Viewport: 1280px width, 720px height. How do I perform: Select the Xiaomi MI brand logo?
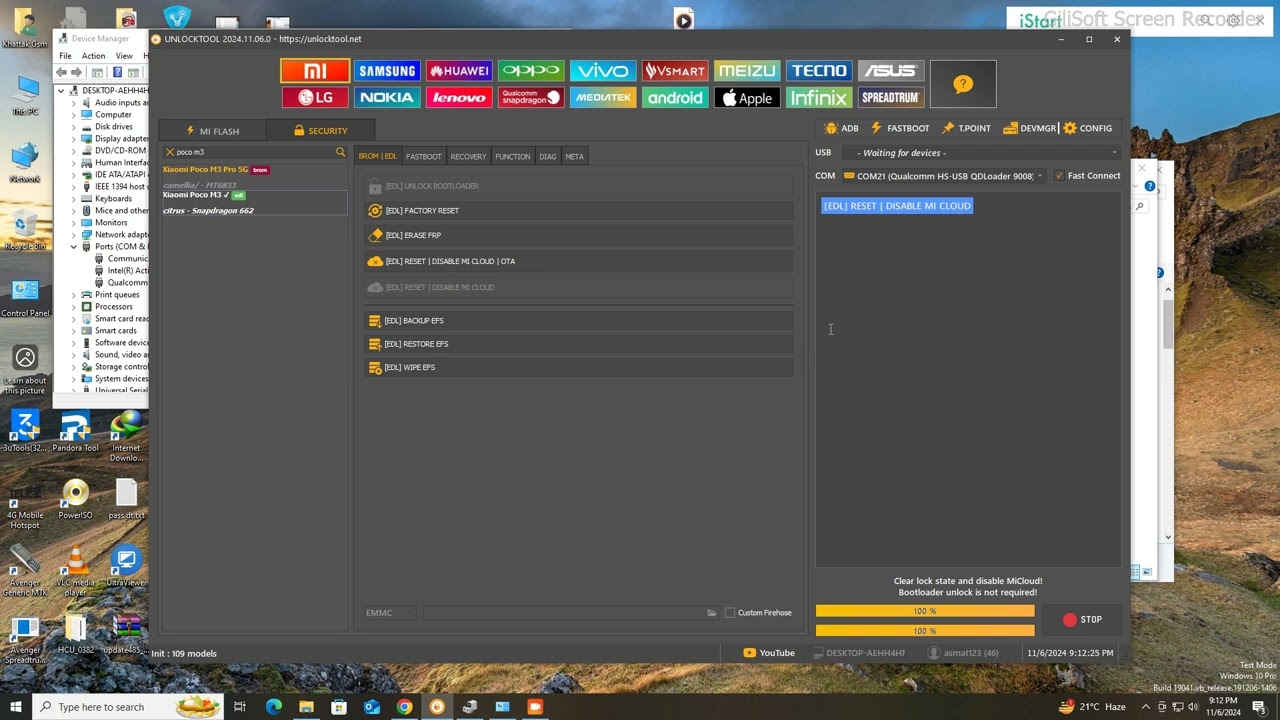coord(315,71)
